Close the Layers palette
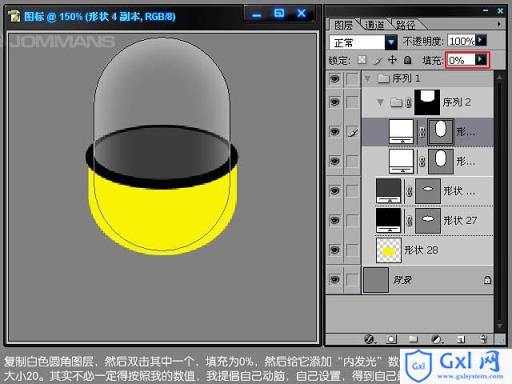 pos(500,11)
